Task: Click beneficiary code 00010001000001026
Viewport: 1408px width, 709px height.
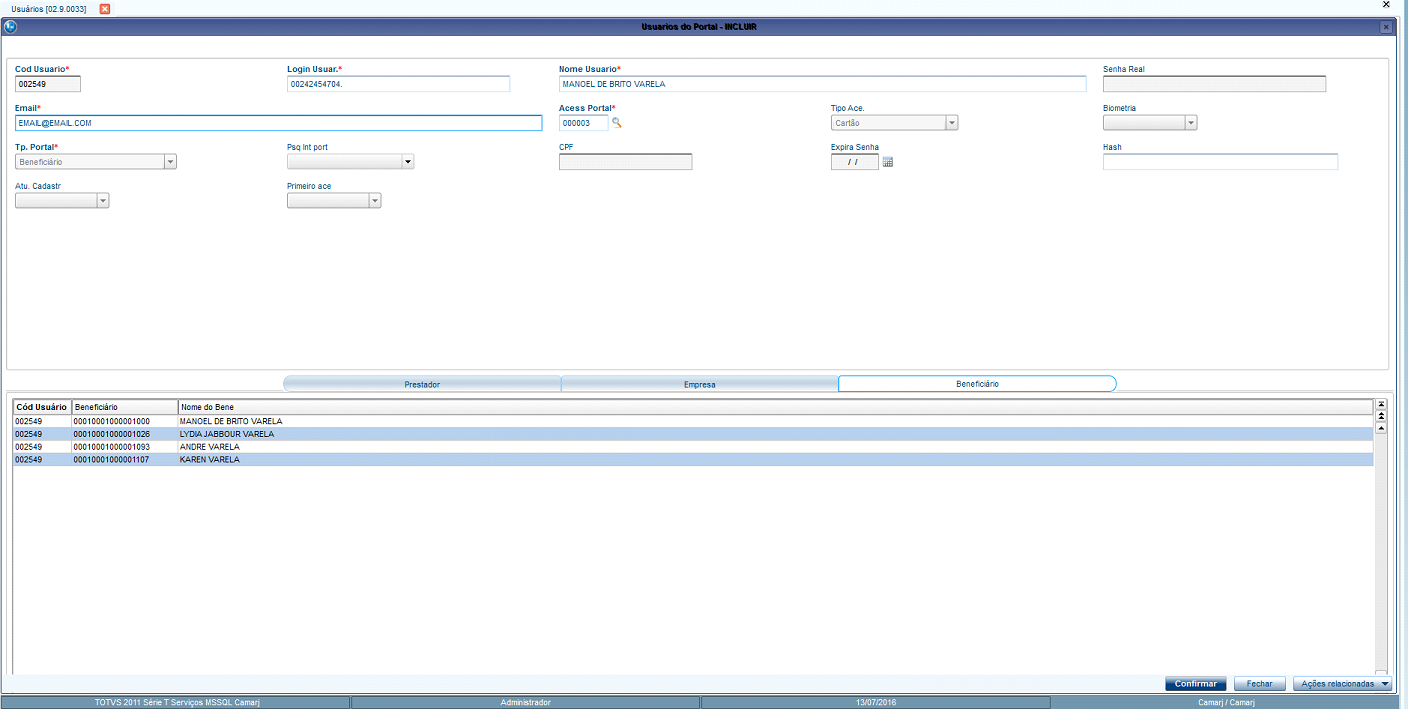Action: click(112, 434)
